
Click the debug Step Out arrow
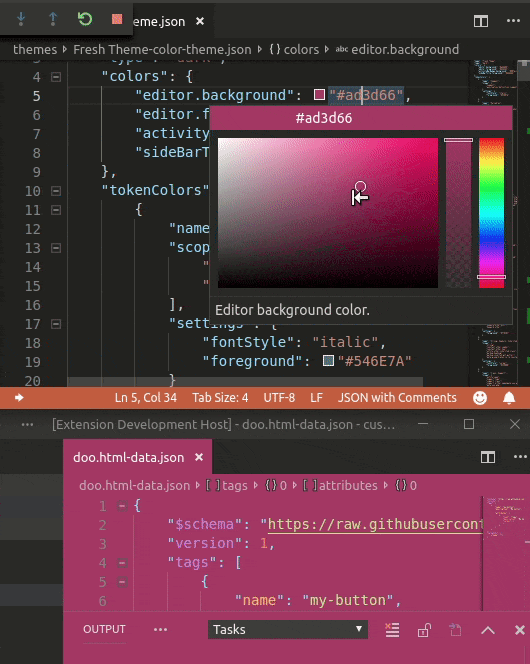click(x=53, y=19)
